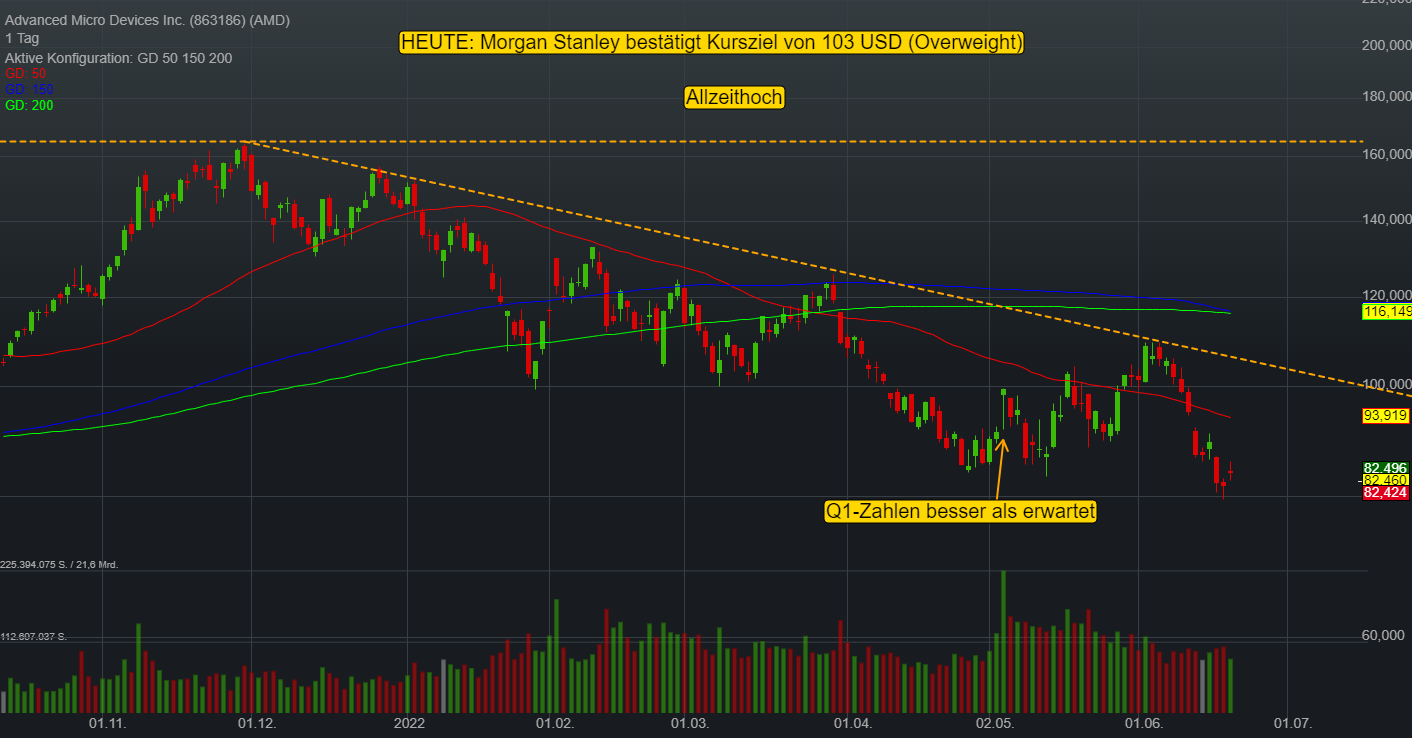1412x738 pixels.
Task: Click the 02.05. date label
Action: 997,723
